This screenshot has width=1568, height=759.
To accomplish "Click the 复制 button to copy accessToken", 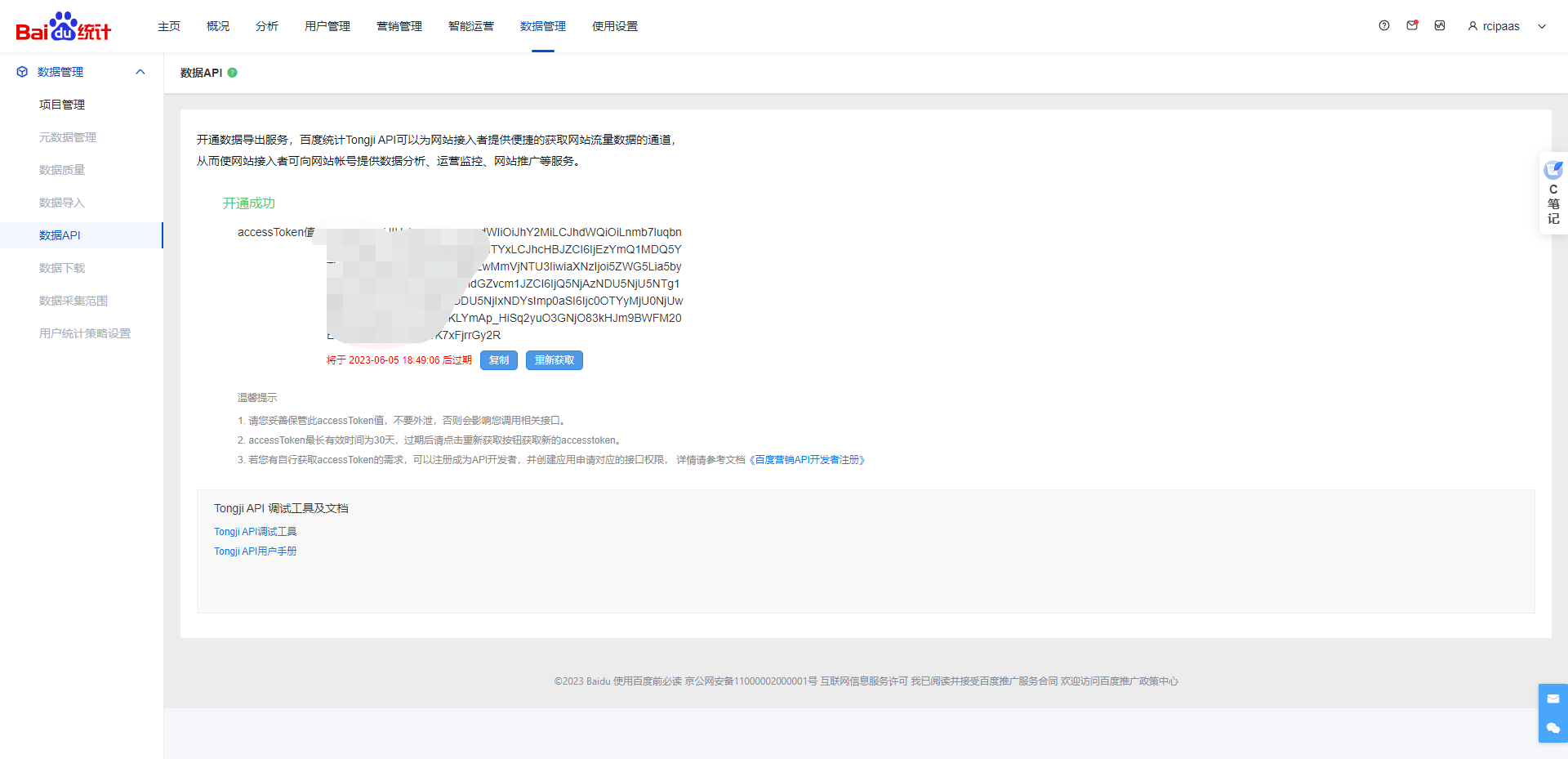I will (498, 360).
